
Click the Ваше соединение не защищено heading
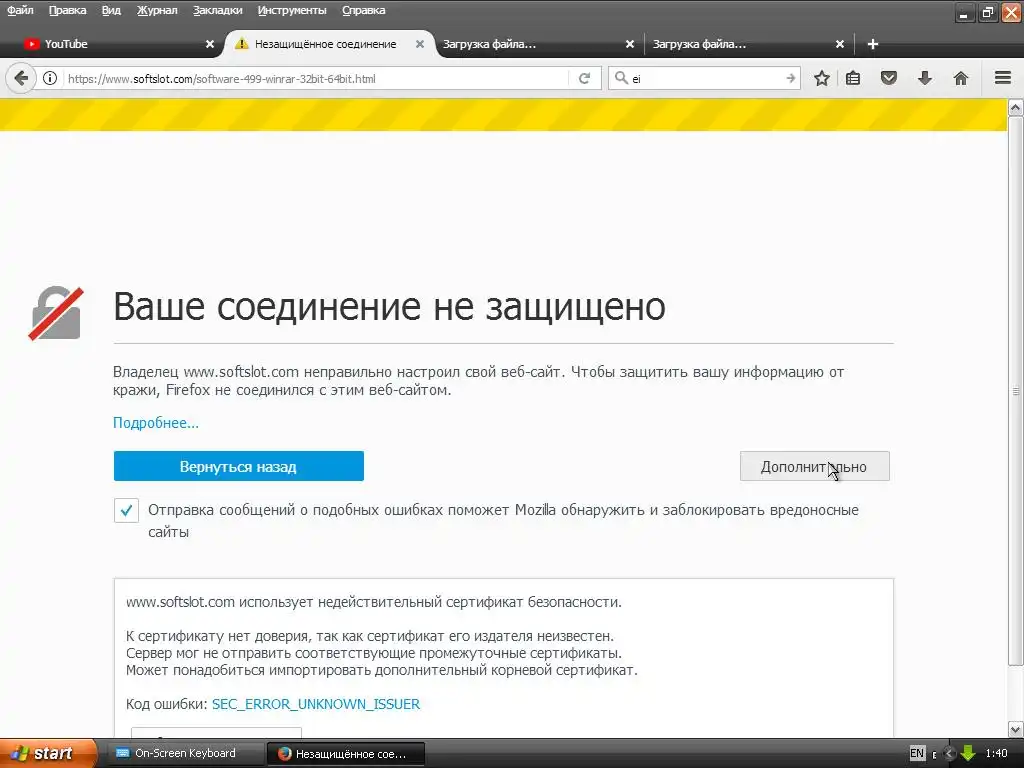click(389, 306)
